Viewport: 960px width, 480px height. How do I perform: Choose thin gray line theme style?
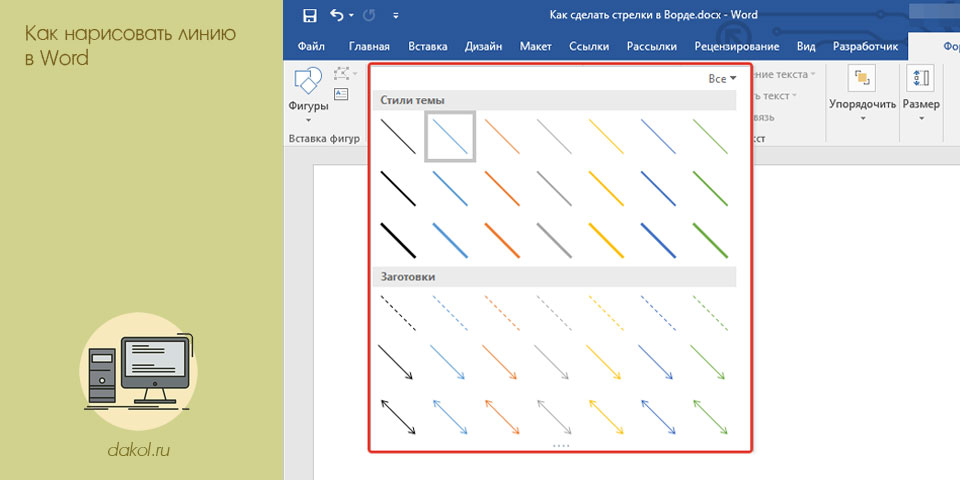(x=554, y=137)
